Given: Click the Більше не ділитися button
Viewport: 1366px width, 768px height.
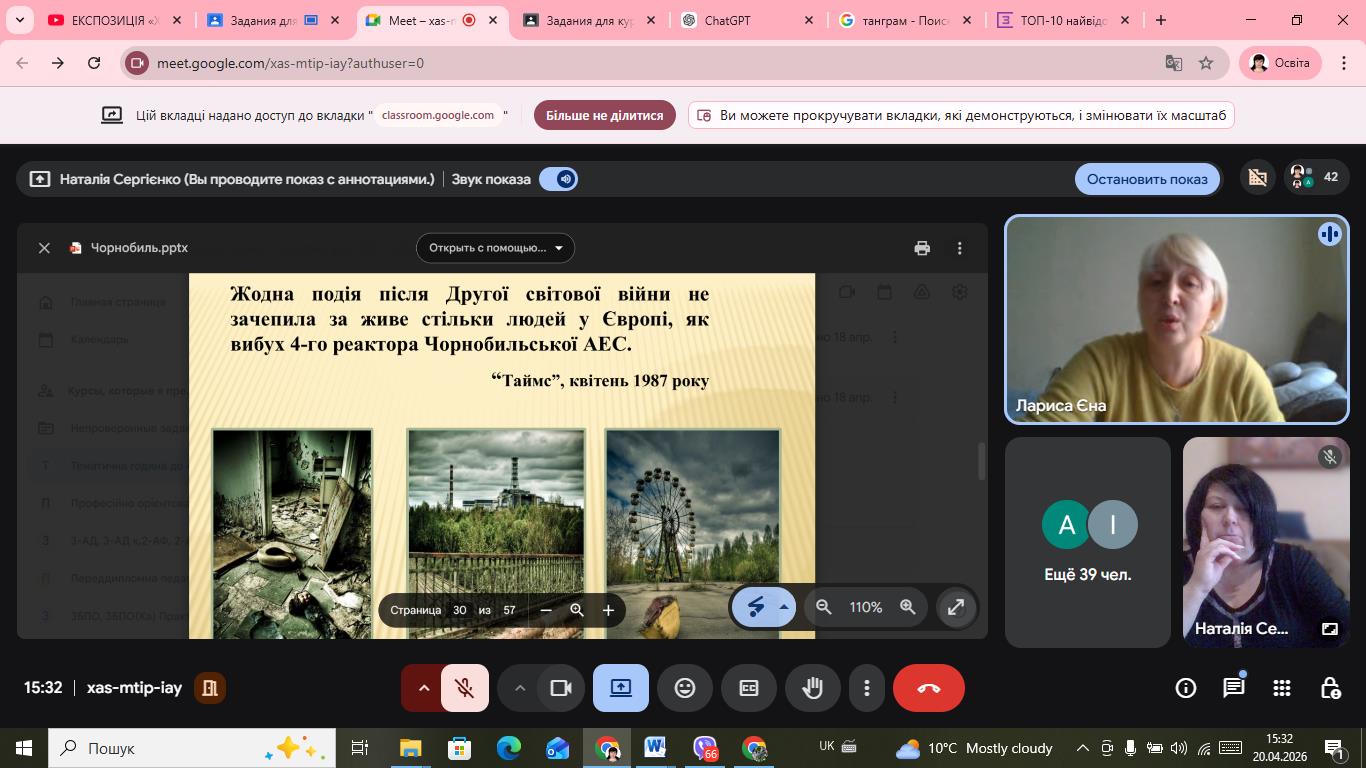Looking at the screenshot, I should (x=604, y=115).
